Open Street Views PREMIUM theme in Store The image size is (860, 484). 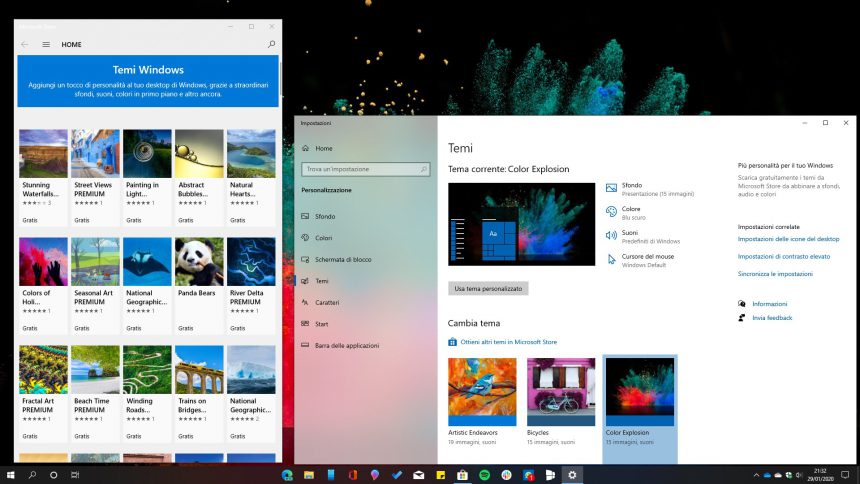[x=95, y=177]
